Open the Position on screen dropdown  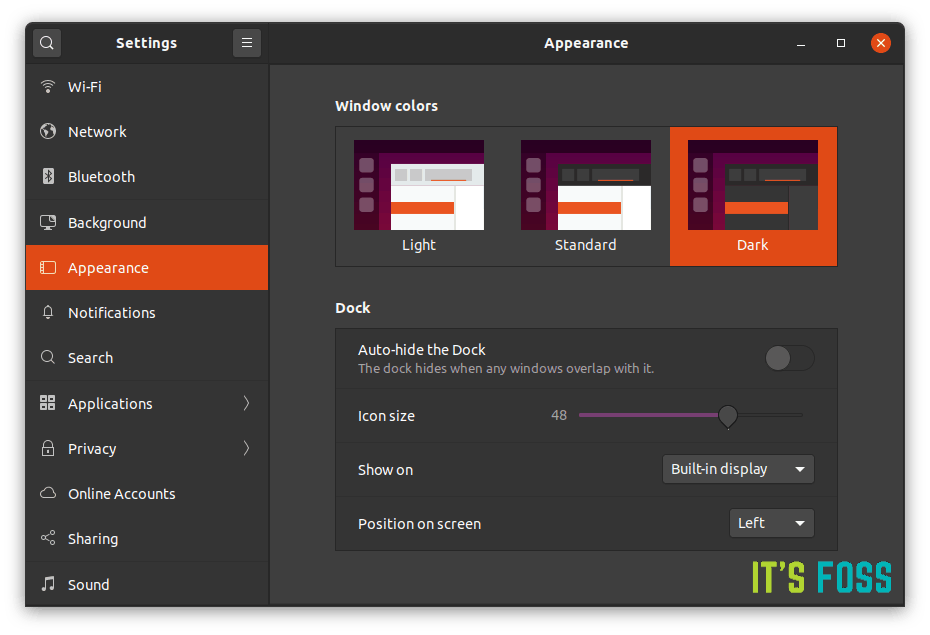click(771, 523)
